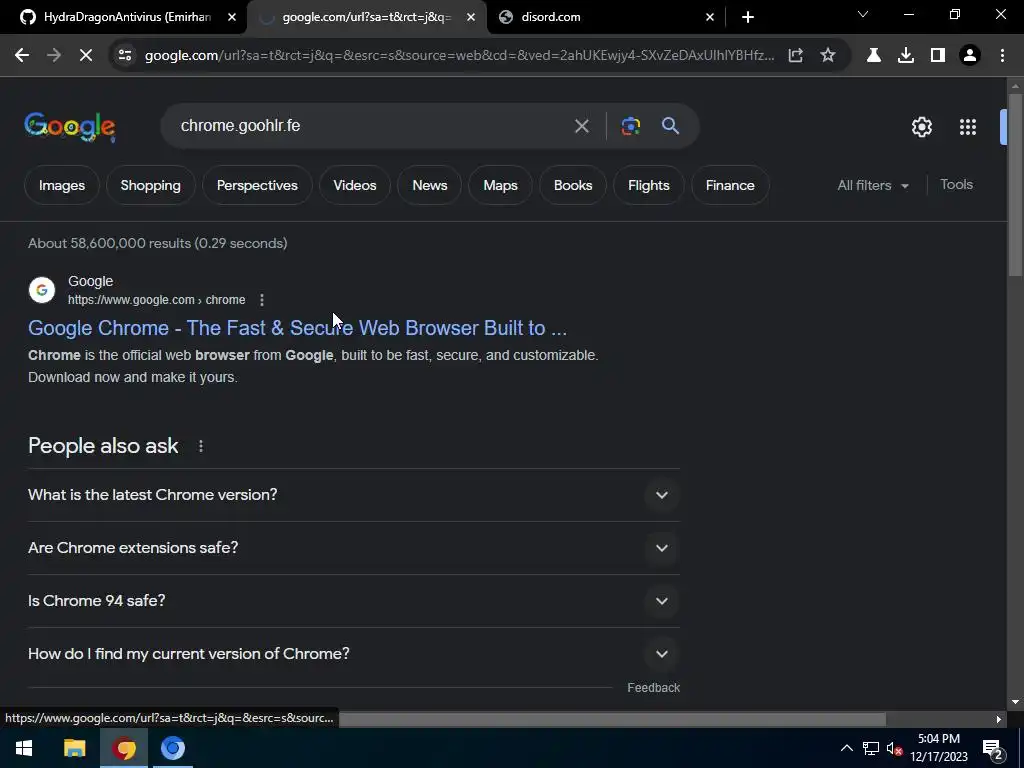Image resolution: width=1024 pixels, height=768 pixels.
Task: Filter results by Images
Action: pos(62,185)
